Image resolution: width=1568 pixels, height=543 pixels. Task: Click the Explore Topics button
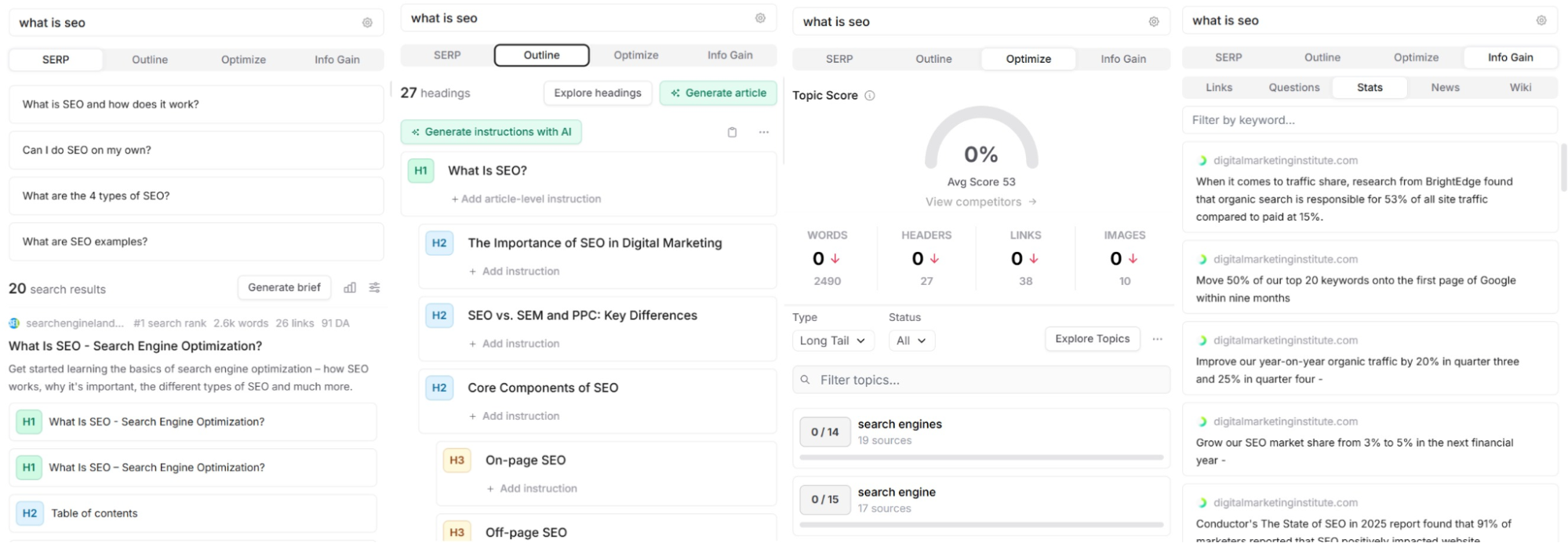[1093, 339]
